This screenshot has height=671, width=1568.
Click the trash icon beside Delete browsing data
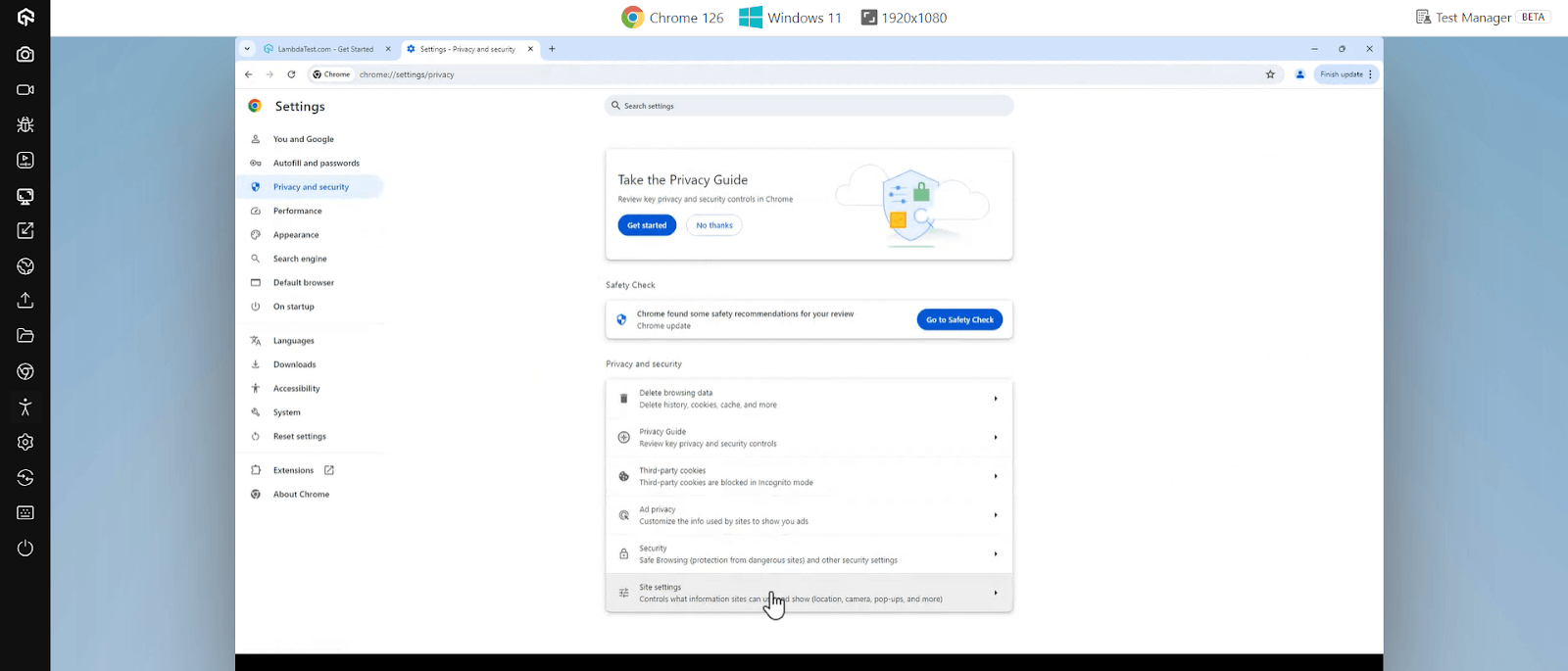pos(624,399)
